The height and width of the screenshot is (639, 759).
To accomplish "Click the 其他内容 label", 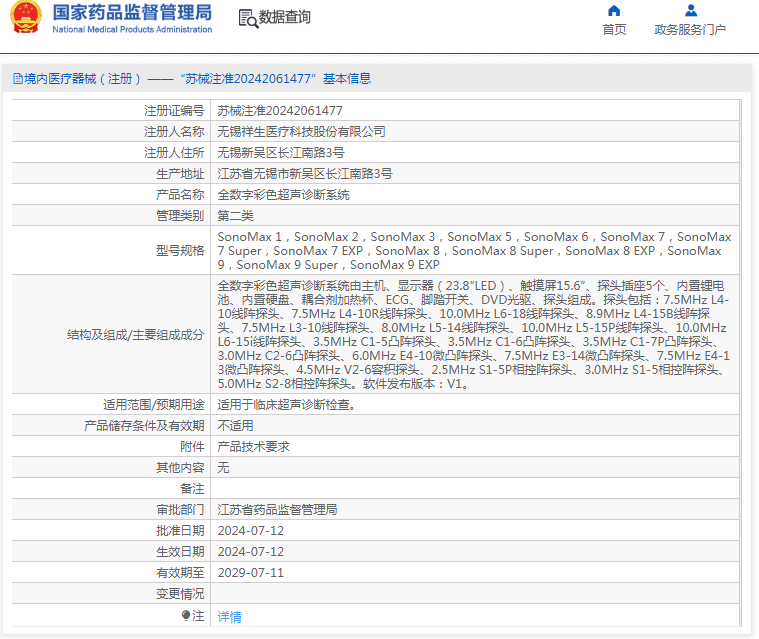I will pos(180,468).
